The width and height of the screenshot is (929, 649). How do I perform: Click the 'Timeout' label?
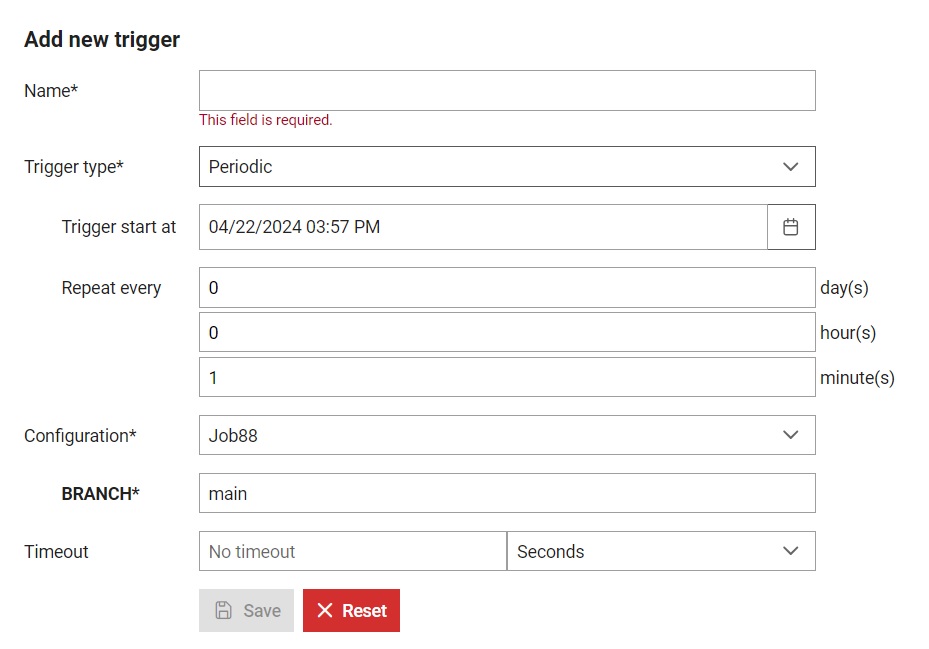[x=56, y=552]
